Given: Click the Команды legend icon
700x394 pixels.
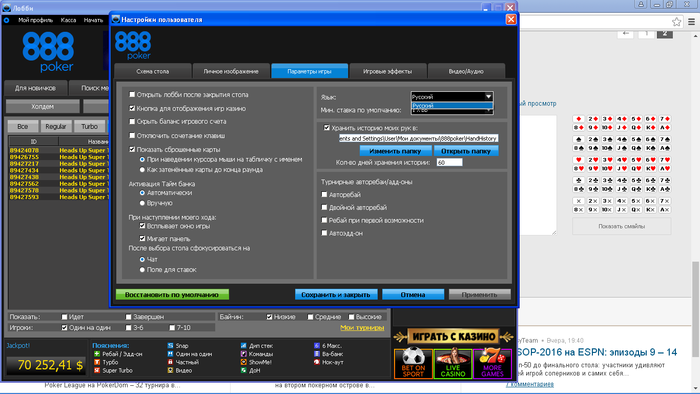Looking at the screenshot, I should point(243,354).
